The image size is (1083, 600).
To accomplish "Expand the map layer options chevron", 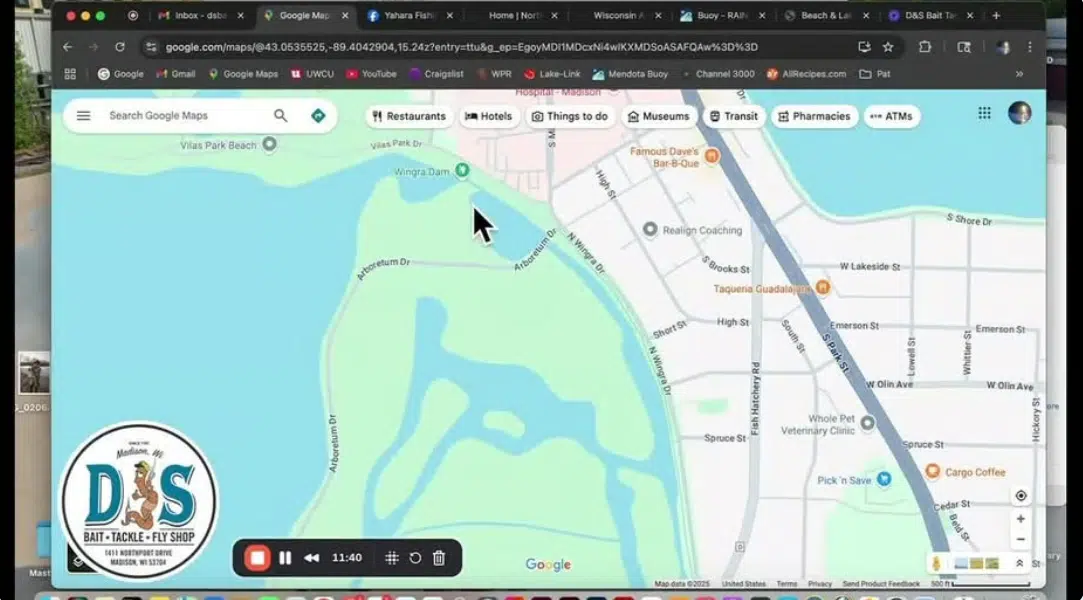I will 1019,564.
